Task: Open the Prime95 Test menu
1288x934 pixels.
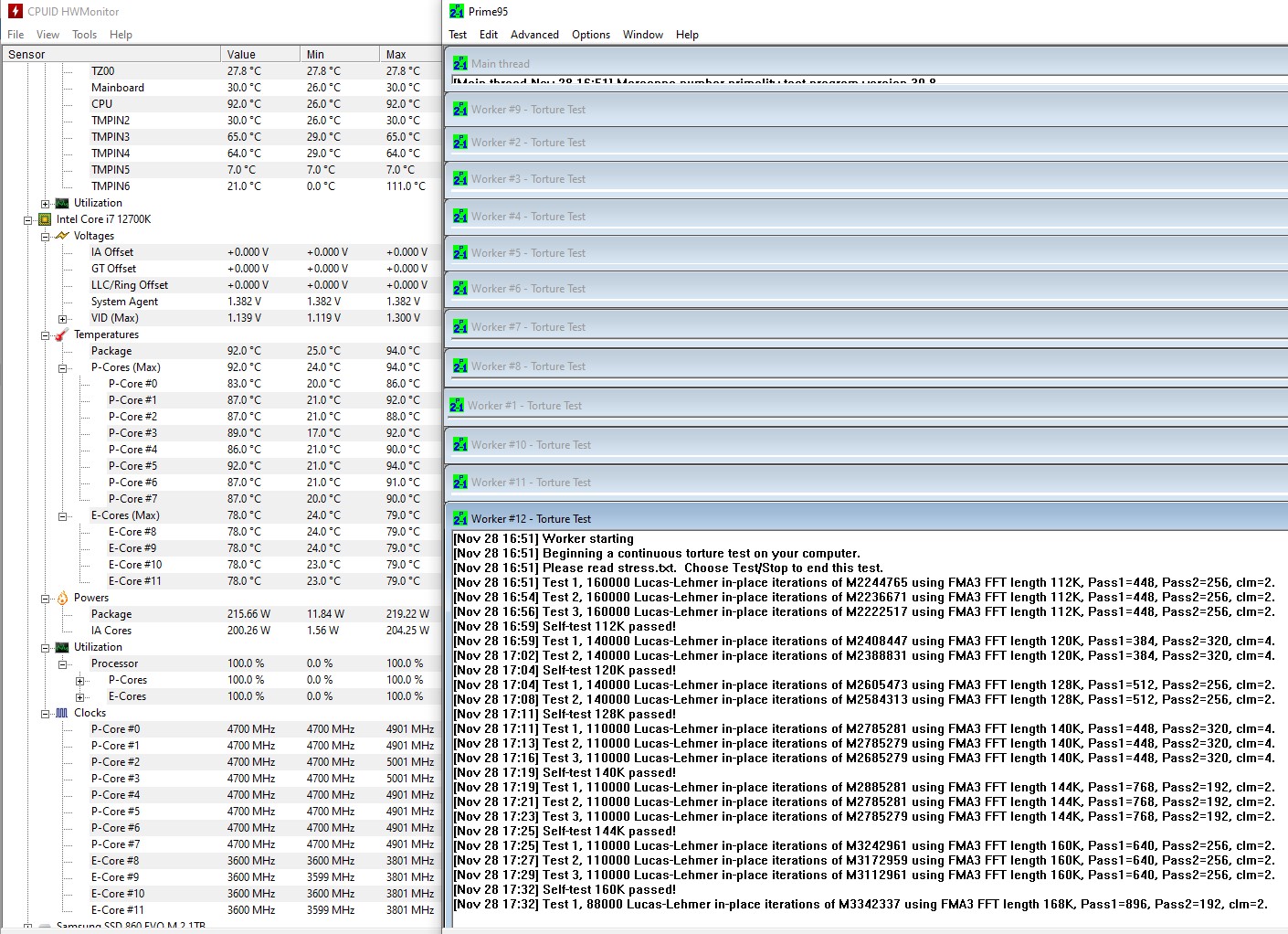Action: tap(458, 35)
